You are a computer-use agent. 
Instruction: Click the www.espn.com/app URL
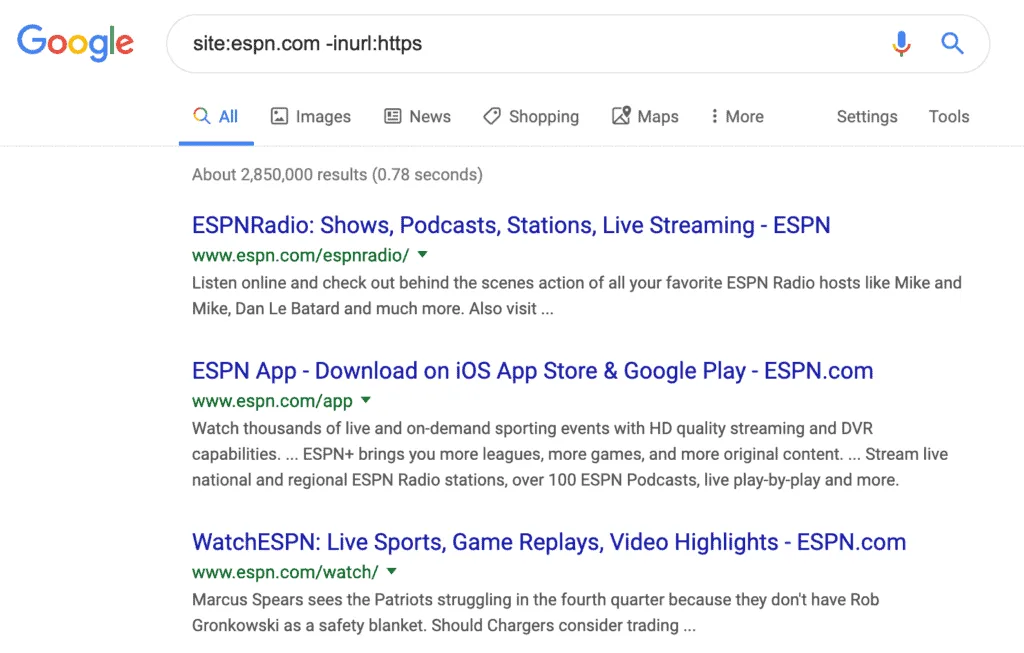(272, 401)
